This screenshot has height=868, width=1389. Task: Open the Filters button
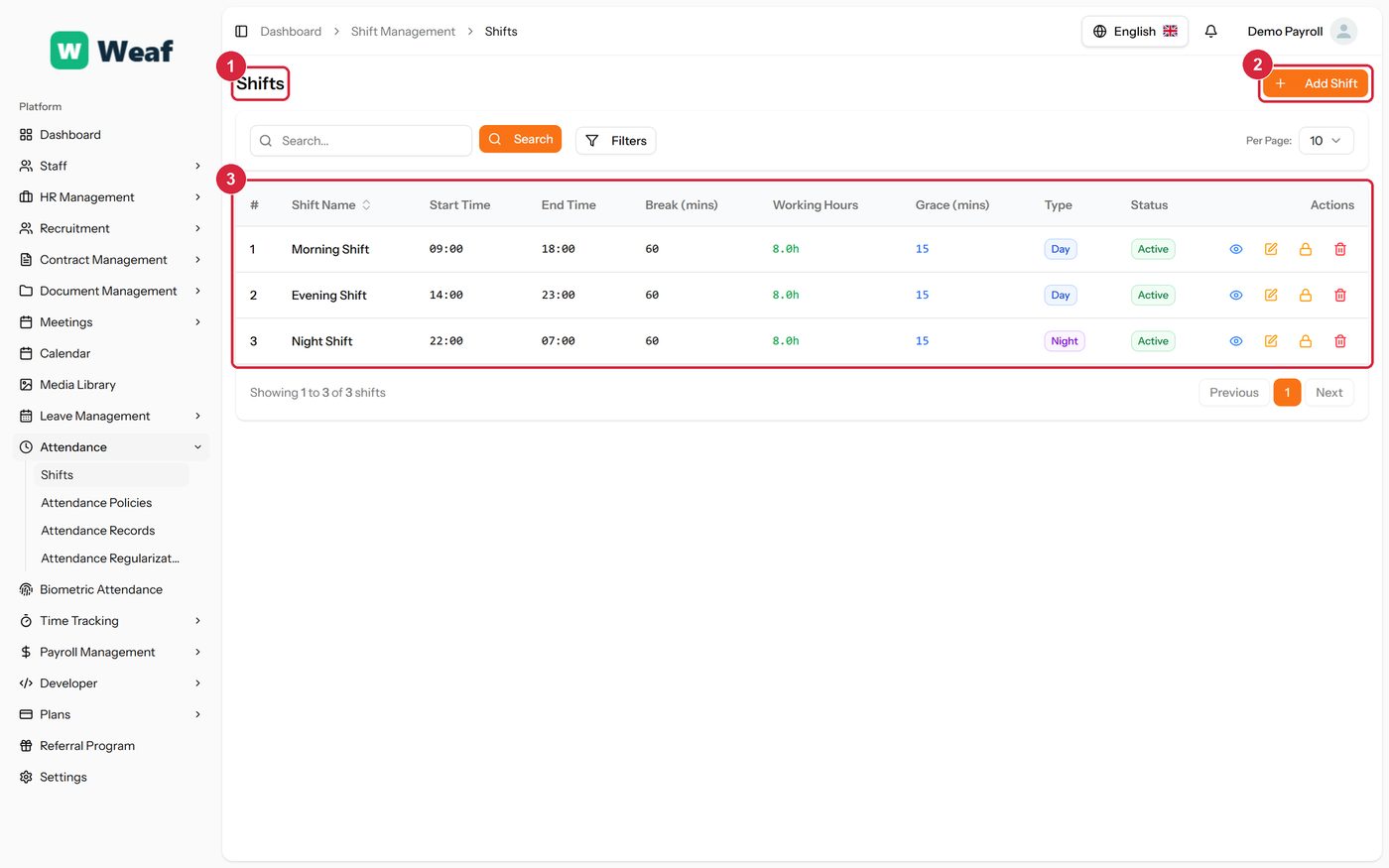click(x=615, y=141)
